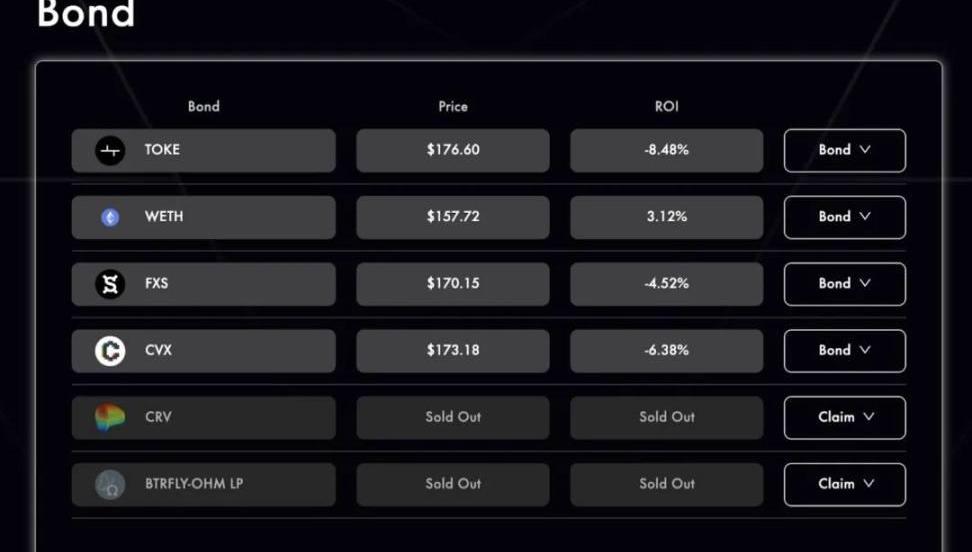This screenshot has height=552, width=972.
Task: Click the WETH Ethereum icon
Action: (110, 218)
